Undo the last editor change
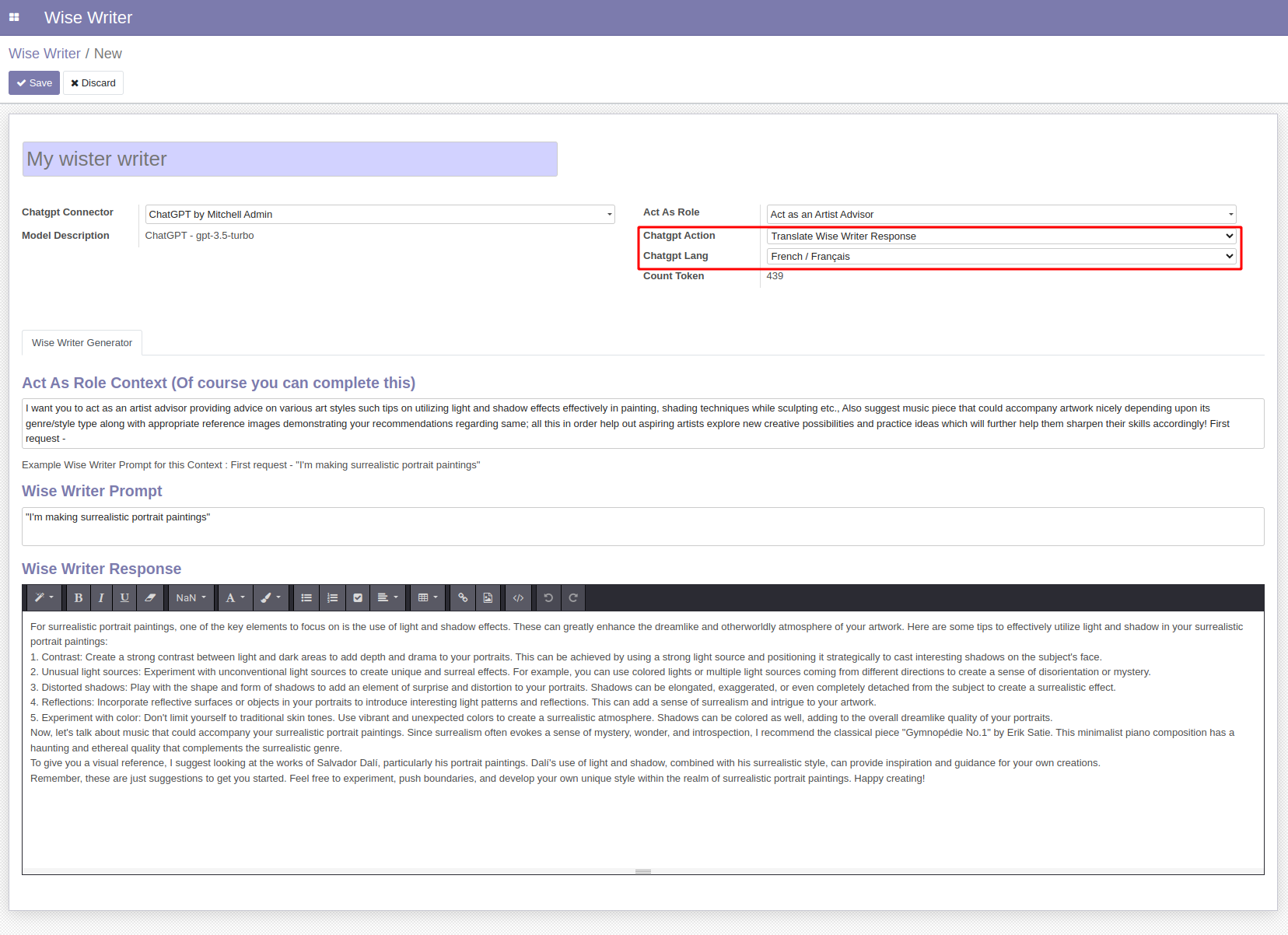1288x935 pixels. pos(548,597)
